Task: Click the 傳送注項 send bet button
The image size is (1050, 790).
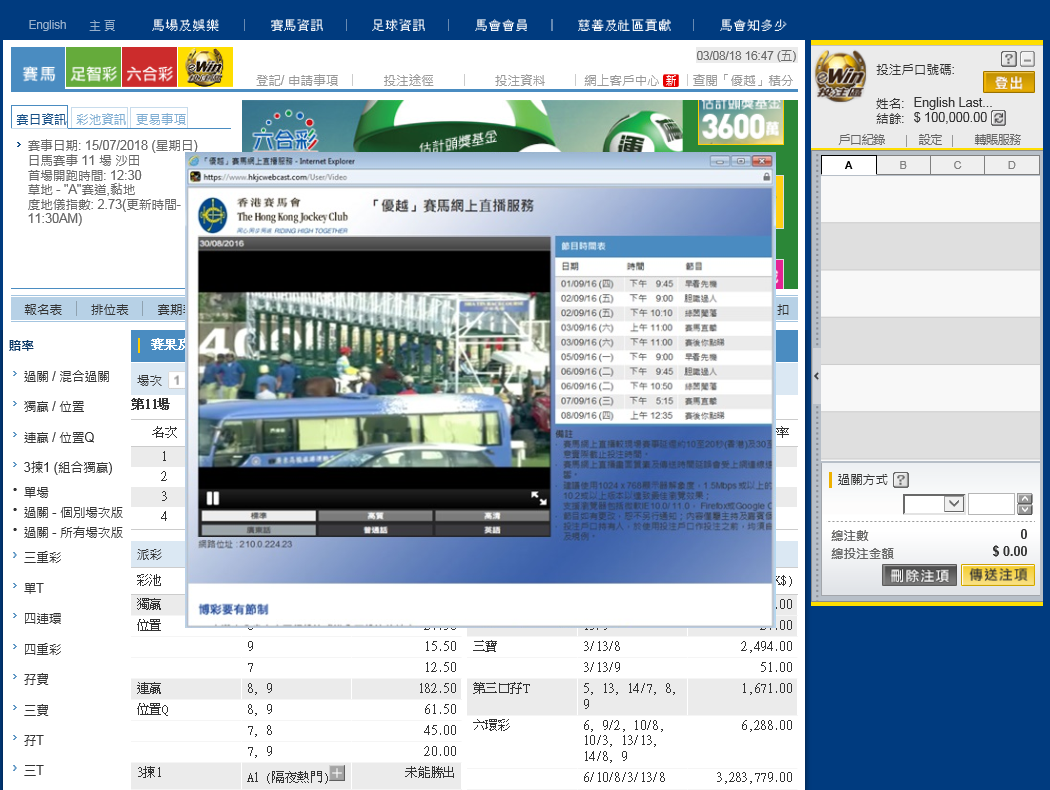Action: (x=997, y=575)
